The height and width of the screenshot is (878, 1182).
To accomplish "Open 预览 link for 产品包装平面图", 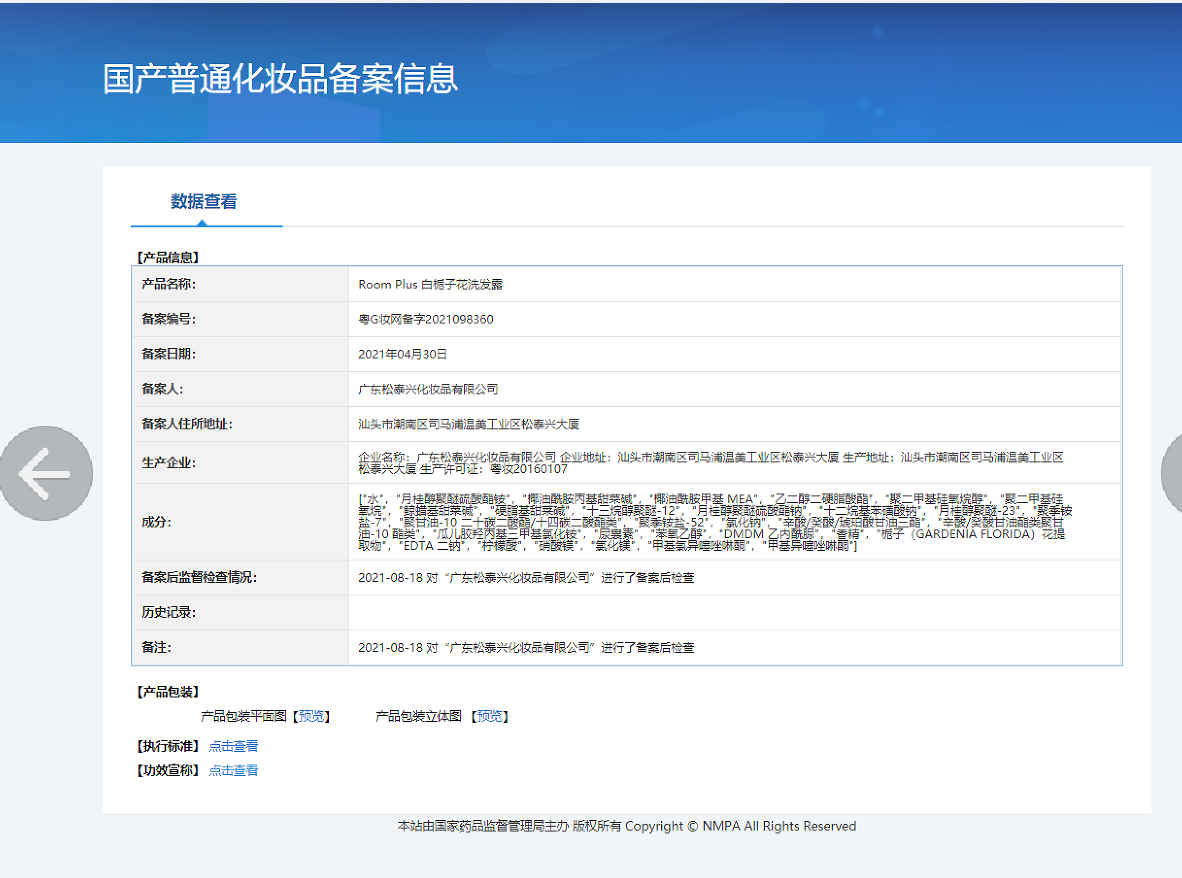I will (x=312, y=716).
